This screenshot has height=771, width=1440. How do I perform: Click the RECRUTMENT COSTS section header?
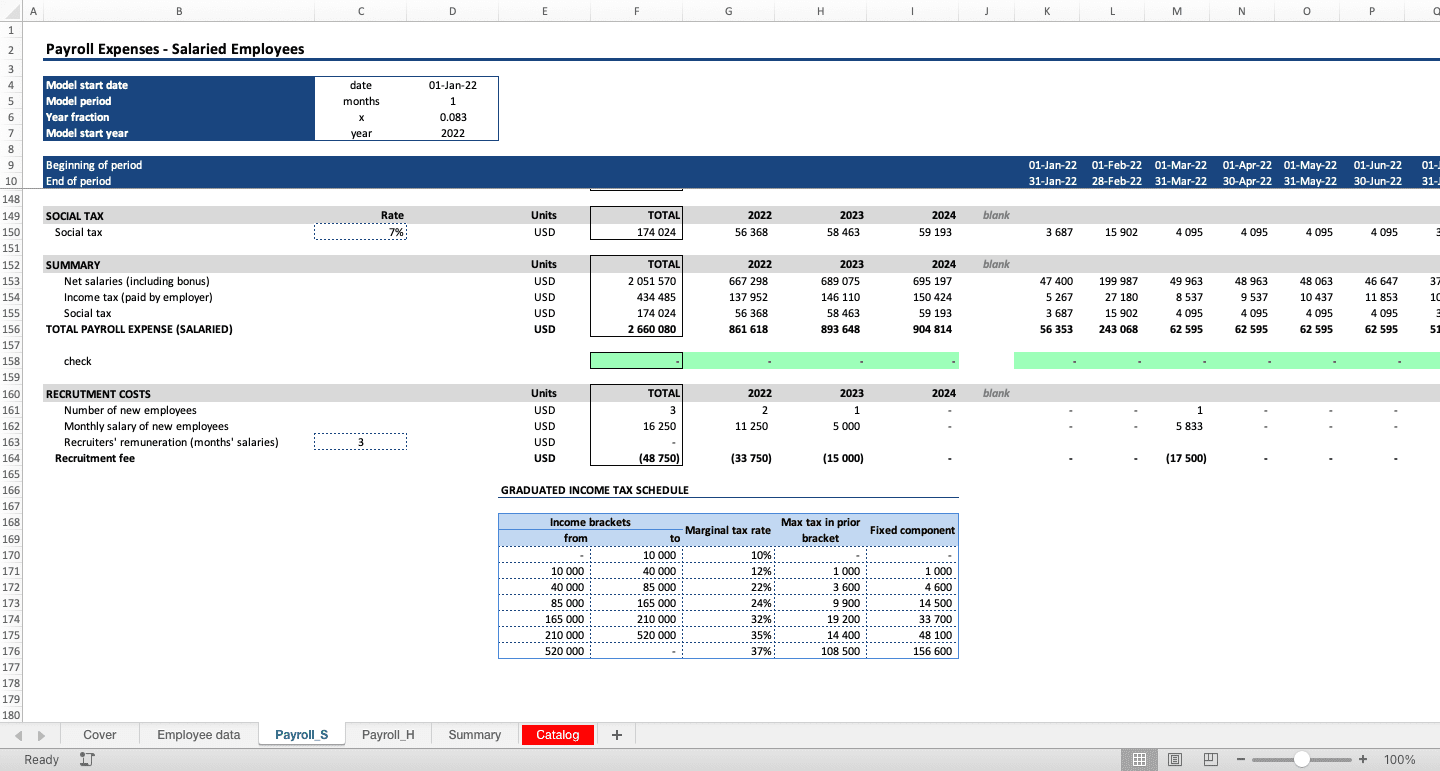98,394
